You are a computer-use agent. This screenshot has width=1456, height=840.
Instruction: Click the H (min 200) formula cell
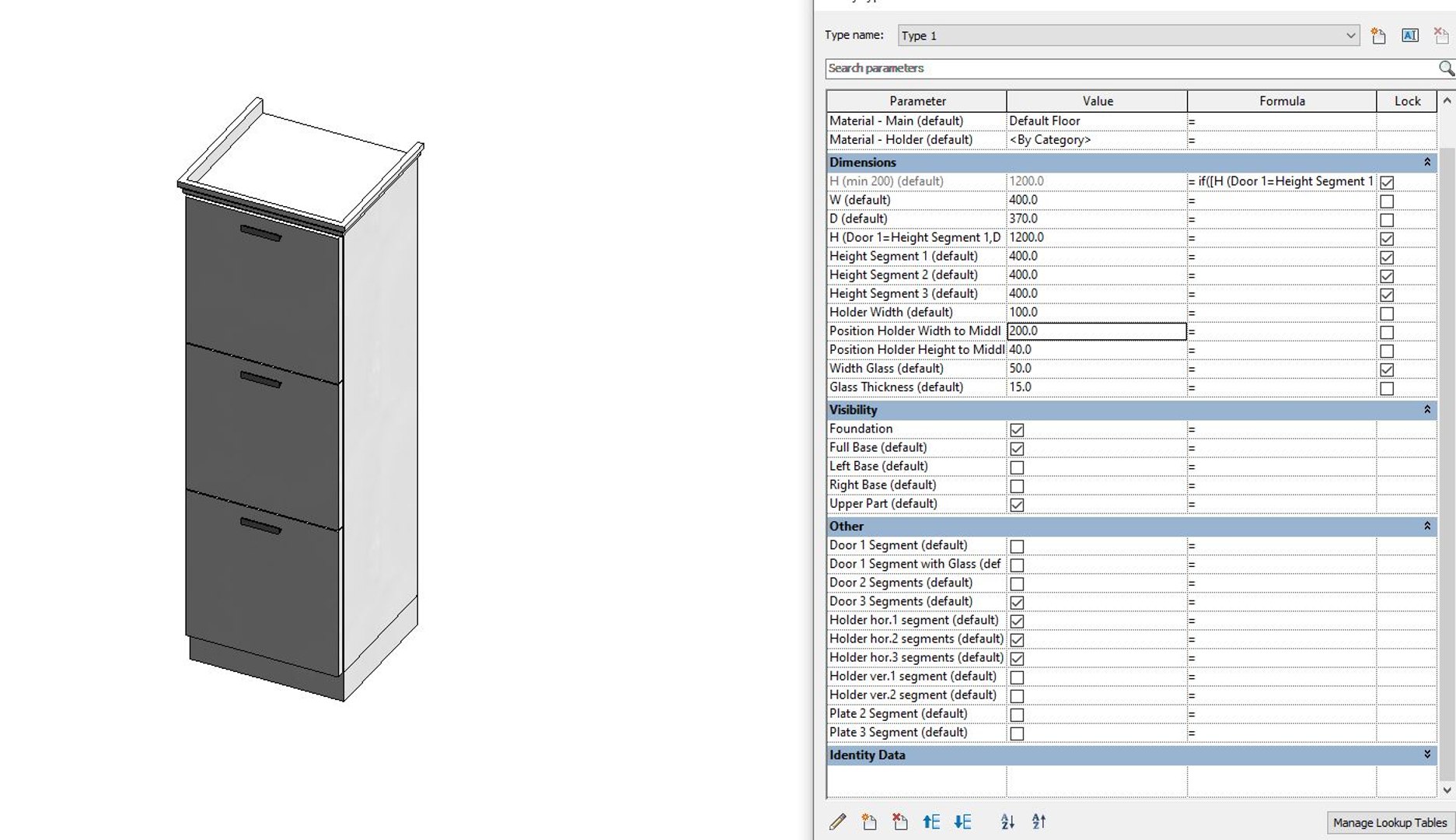[x=1282, y=181]
